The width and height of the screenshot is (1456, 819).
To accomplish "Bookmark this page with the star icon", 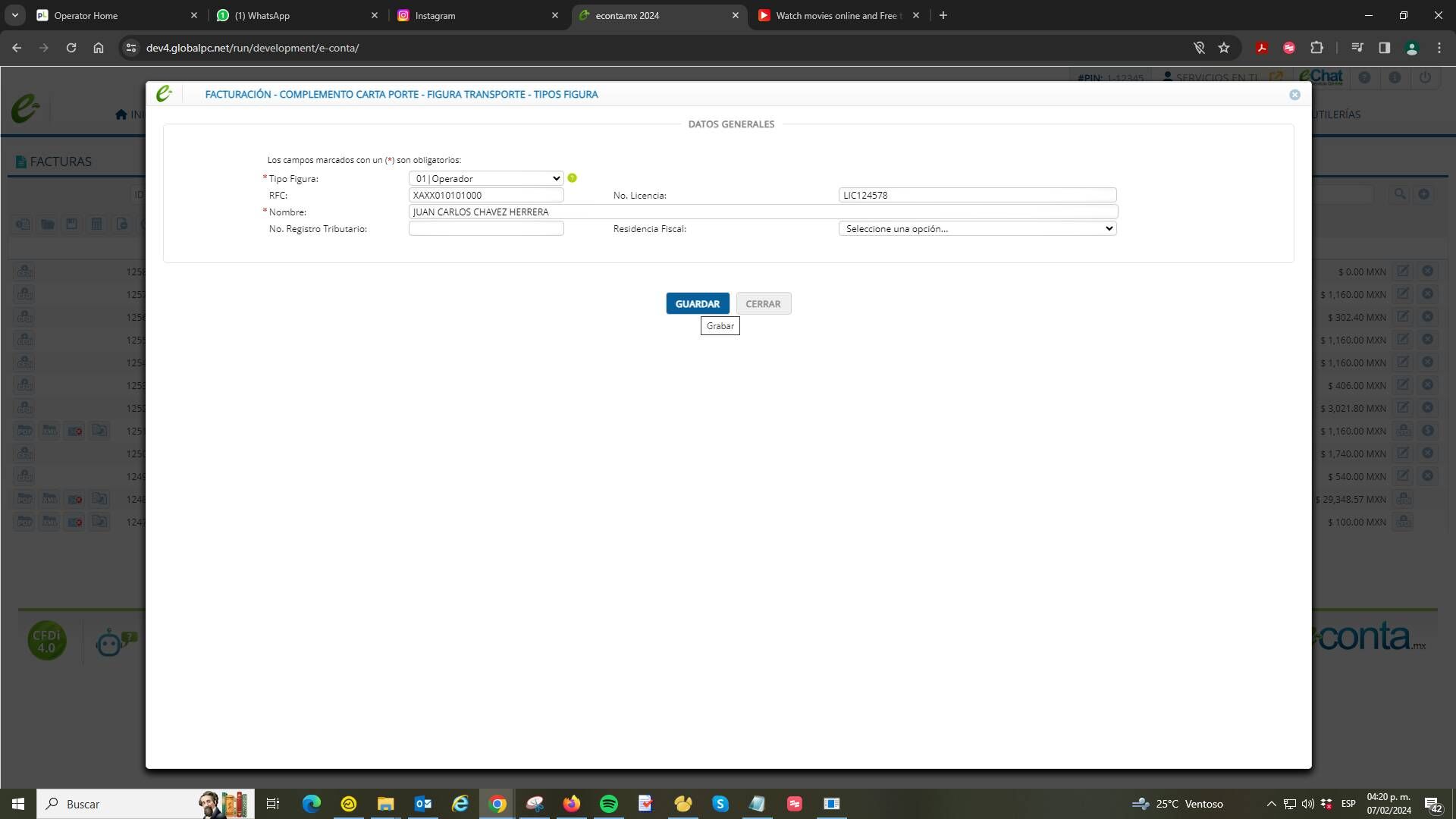I will (1223, 48).
